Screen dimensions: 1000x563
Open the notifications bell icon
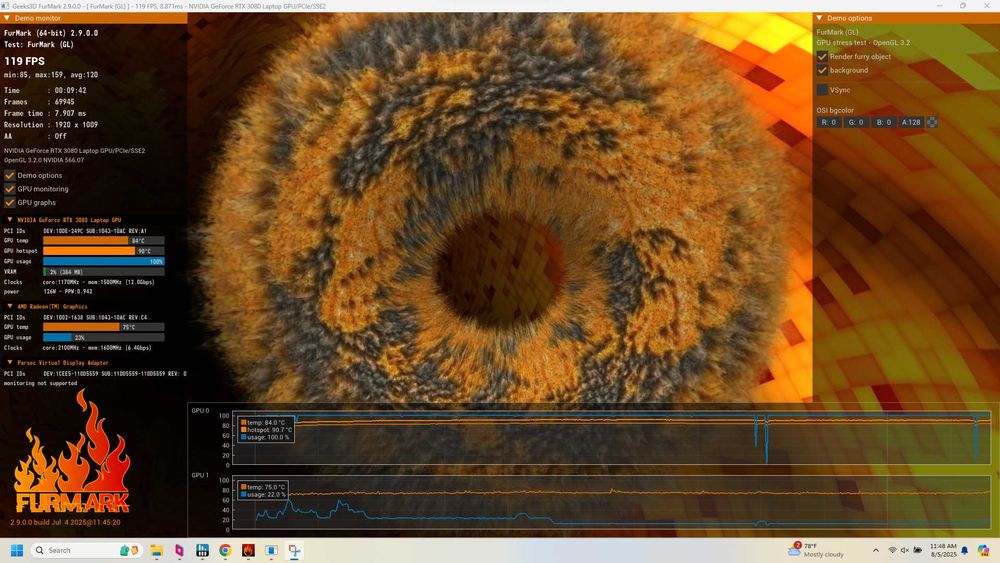point(965,550)
